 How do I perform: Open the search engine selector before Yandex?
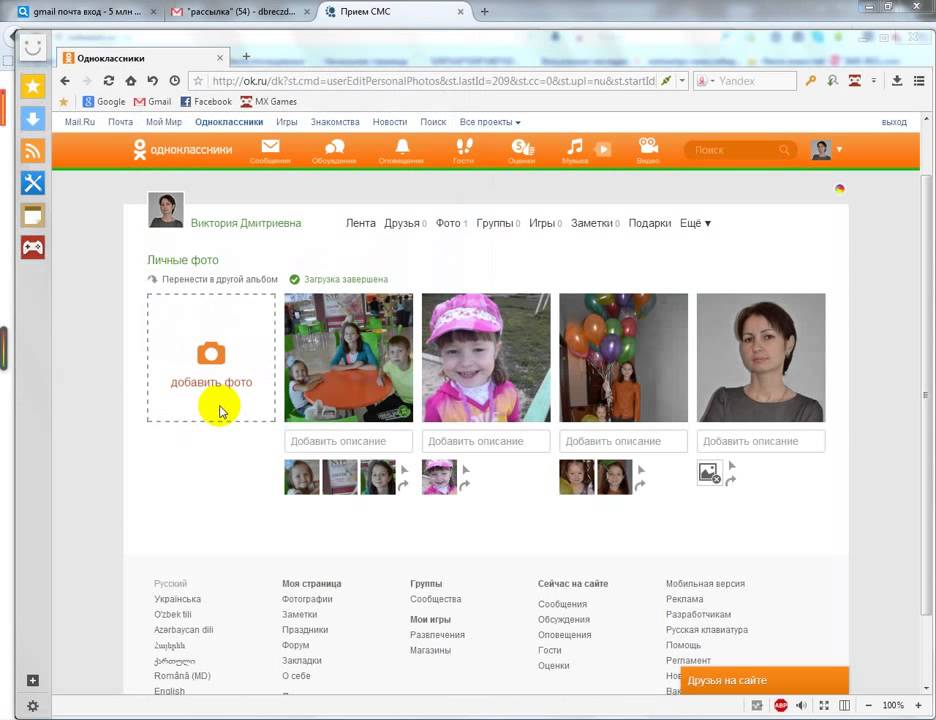pos(705,81)
